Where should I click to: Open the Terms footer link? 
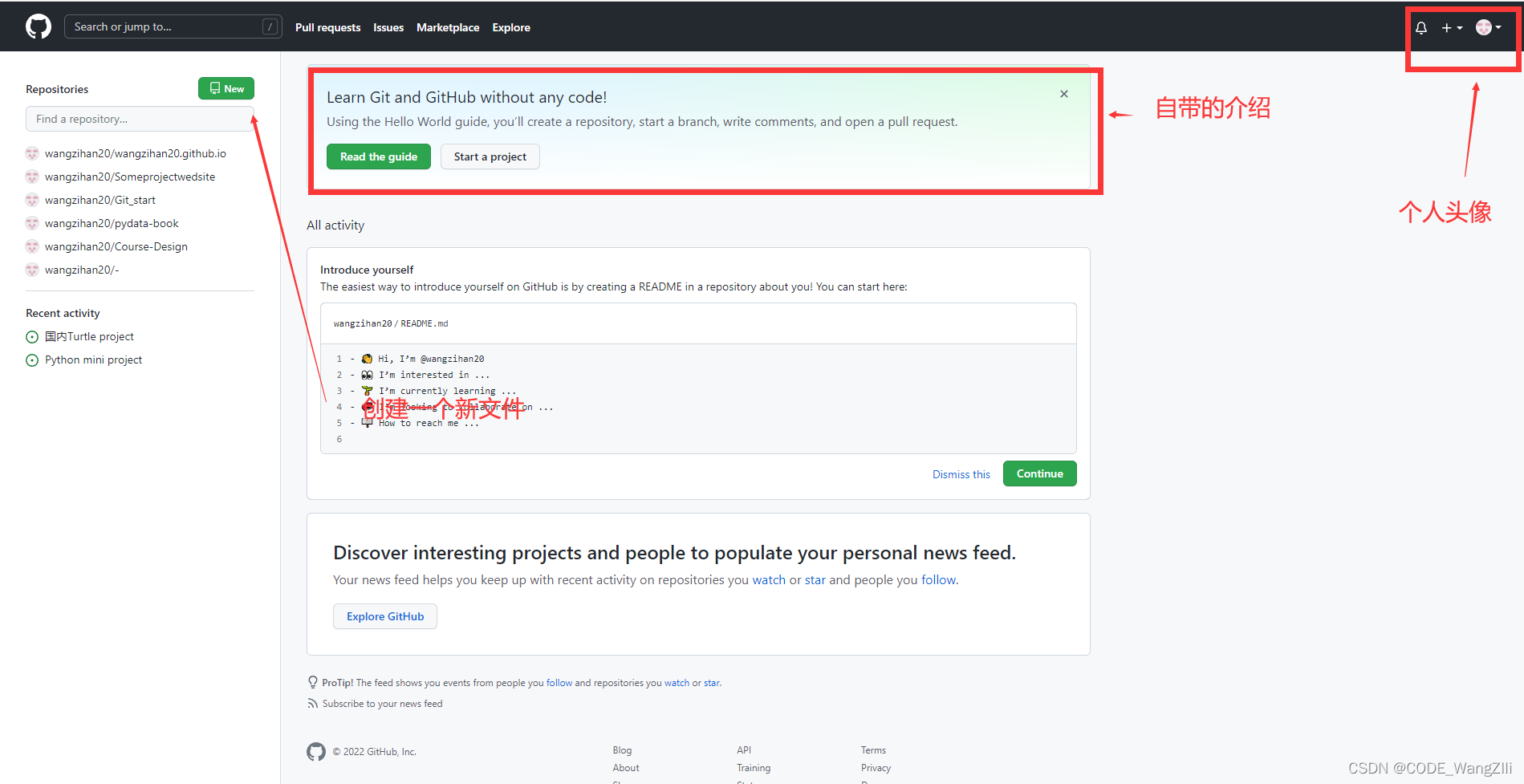click(x=873, y=750)
